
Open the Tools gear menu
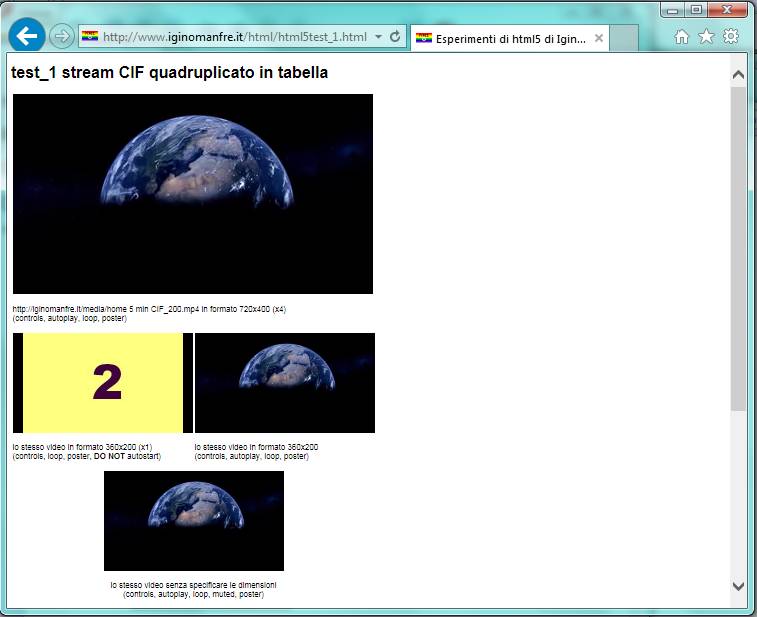point(731,37)
